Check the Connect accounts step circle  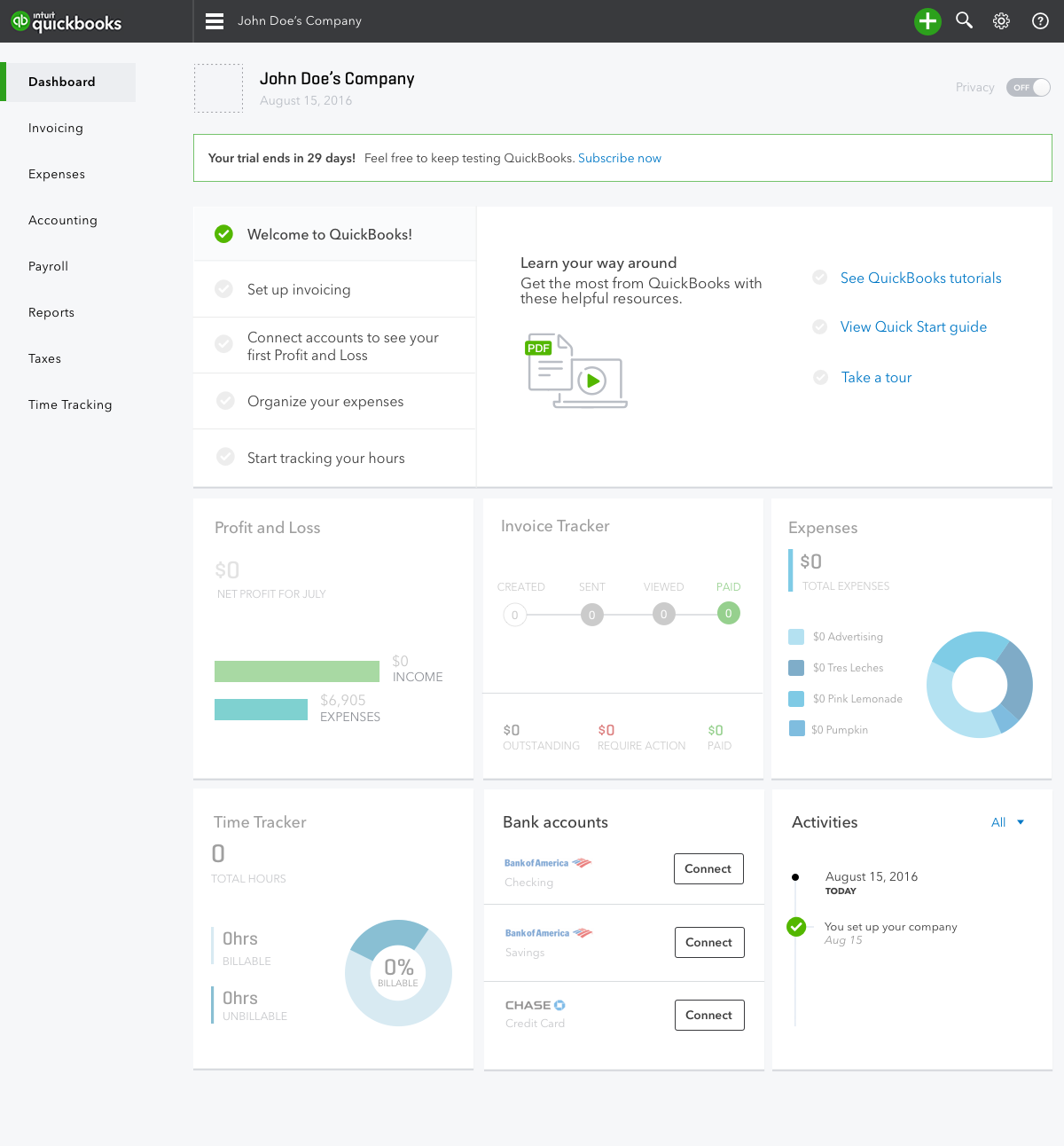[x=224, y=343]
